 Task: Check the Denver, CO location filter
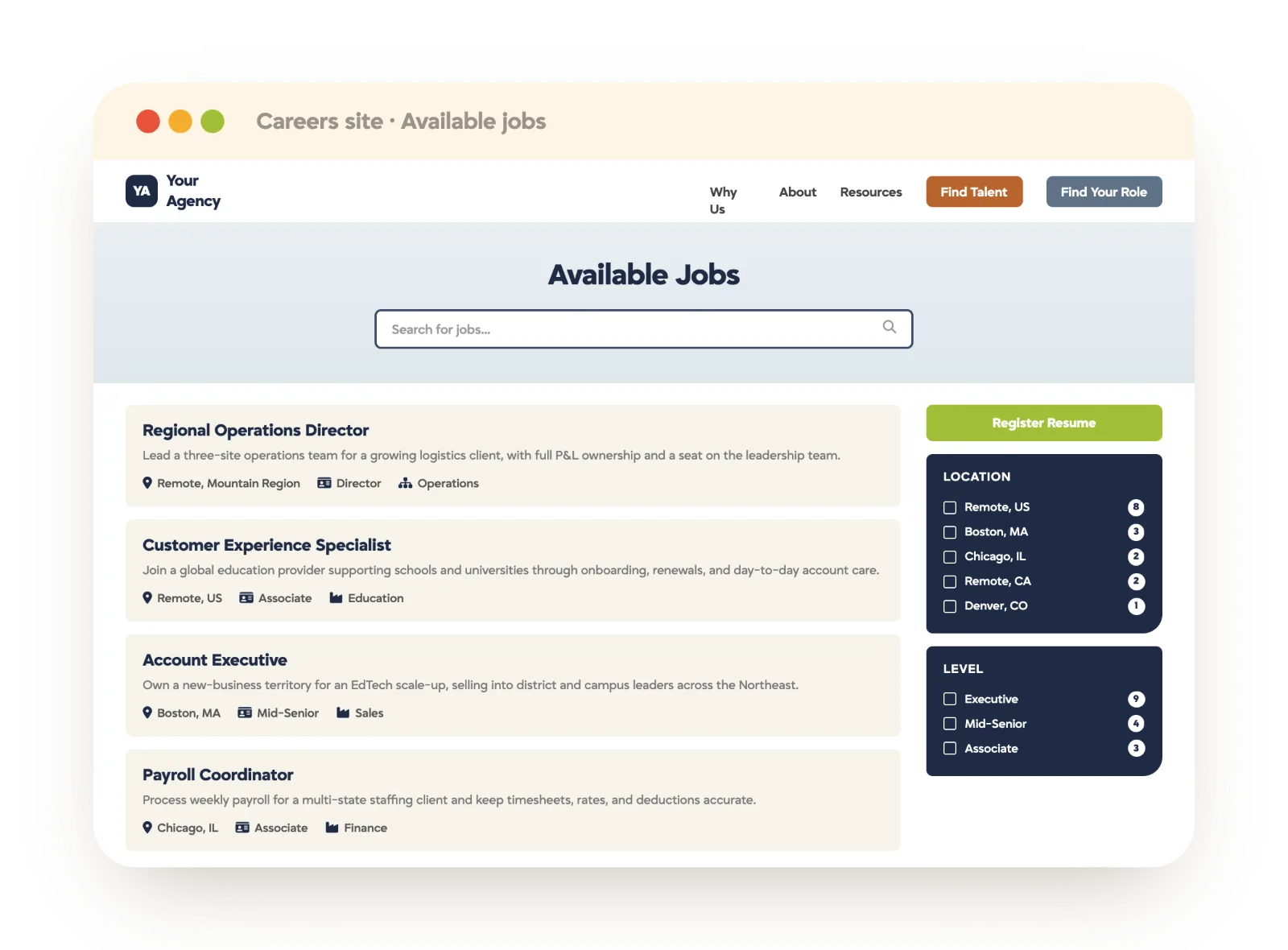950,606
